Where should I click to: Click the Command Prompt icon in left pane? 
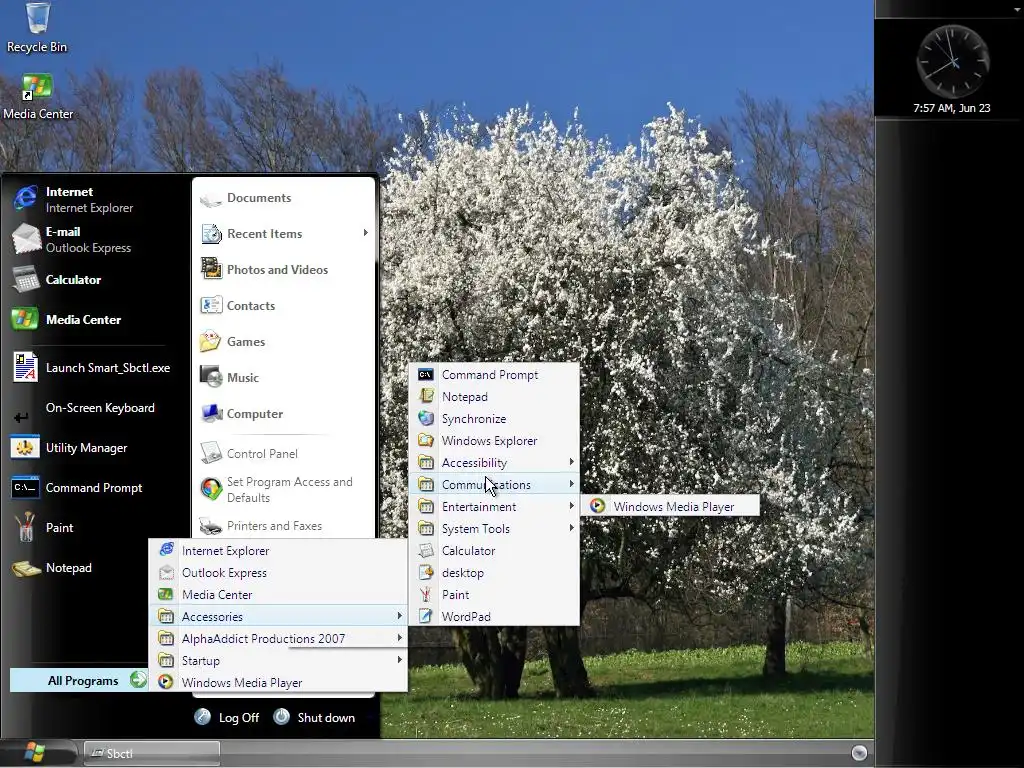25,487
